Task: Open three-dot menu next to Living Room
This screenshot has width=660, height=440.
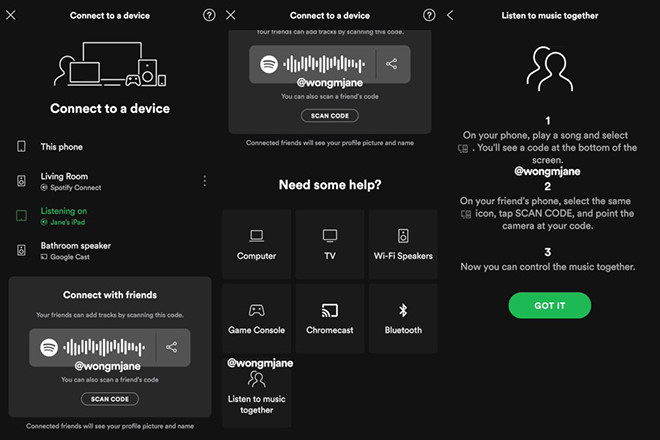Action: (204, 181)
